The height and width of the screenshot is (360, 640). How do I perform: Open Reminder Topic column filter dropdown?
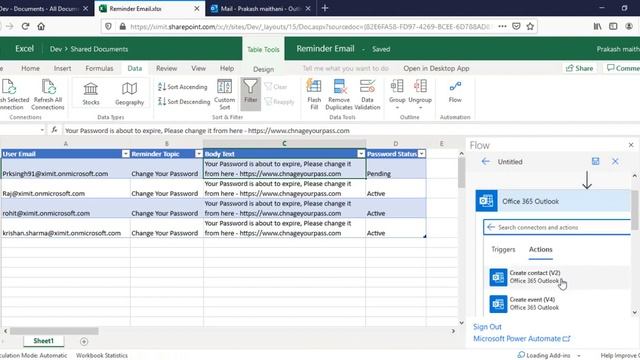tap(199, 153)
